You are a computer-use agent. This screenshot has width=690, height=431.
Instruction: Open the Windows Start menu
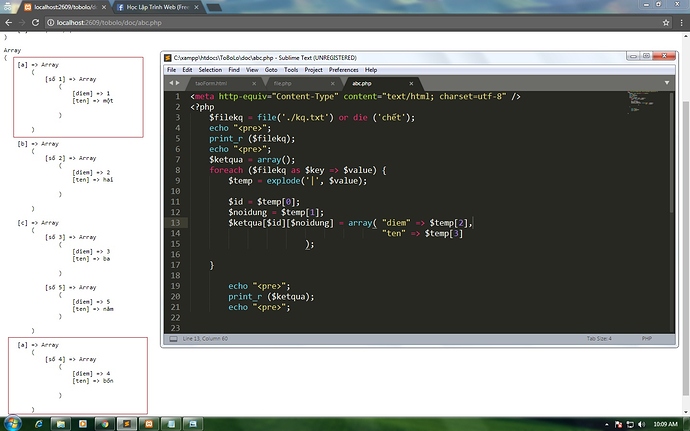click(x=12, y=423)
